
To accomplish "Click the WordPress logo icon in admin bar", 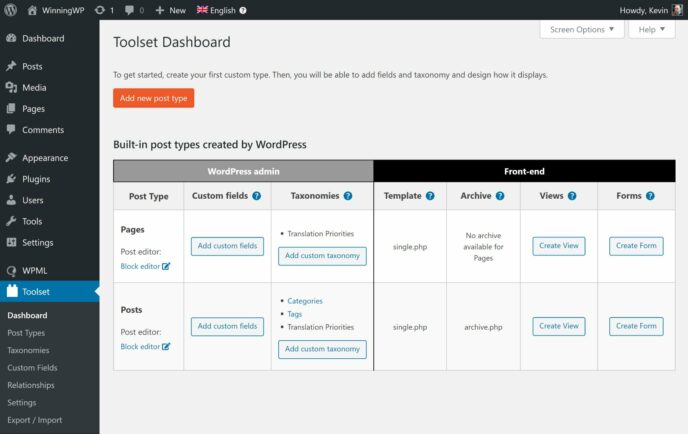I will pyautogui.click(x=11, y=10).
